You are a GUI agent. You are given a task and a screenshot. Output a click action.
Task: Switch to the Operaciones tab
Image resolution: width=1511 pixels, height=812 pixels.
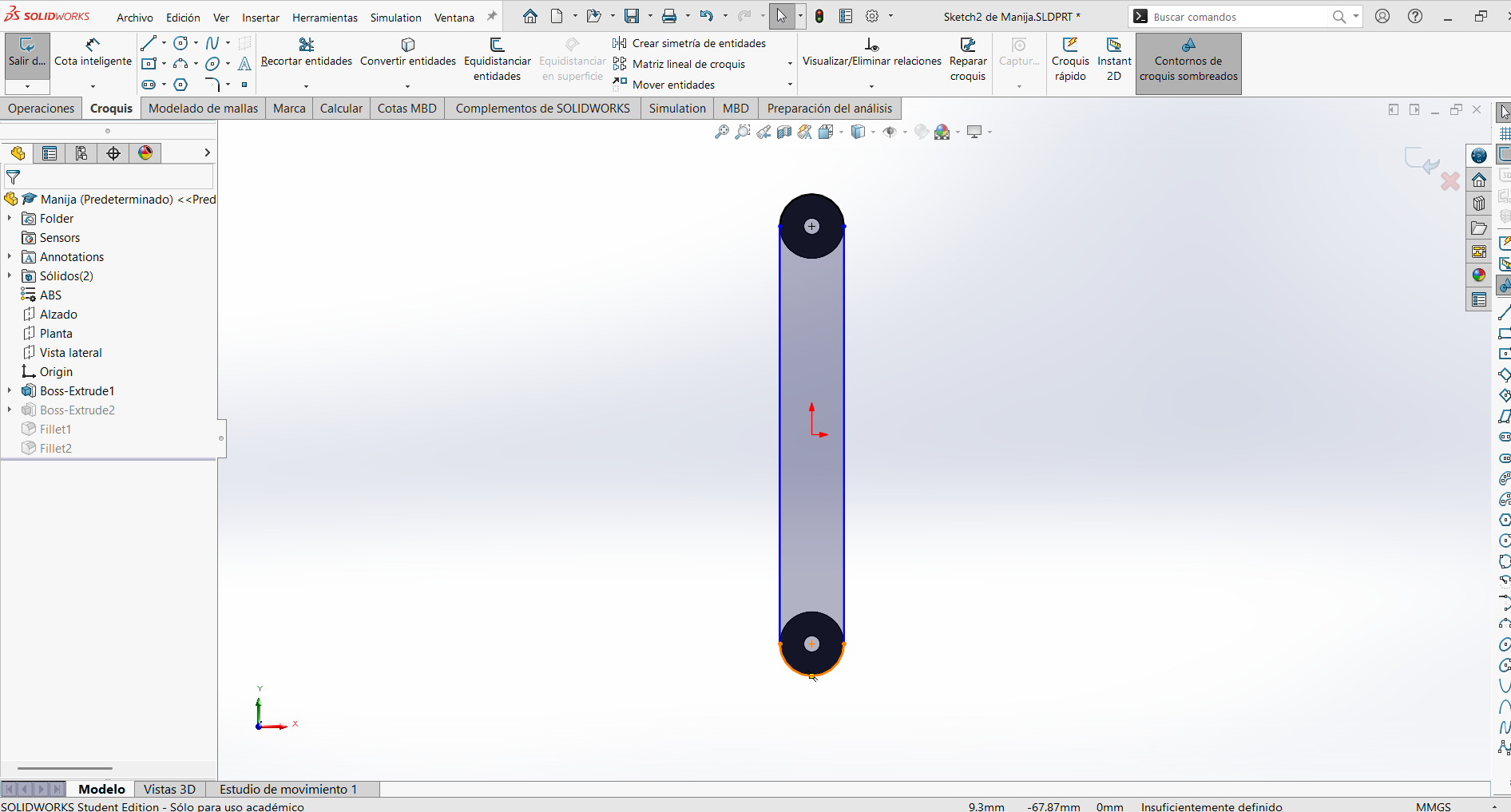pyautogui.click(x=42, y=109)
